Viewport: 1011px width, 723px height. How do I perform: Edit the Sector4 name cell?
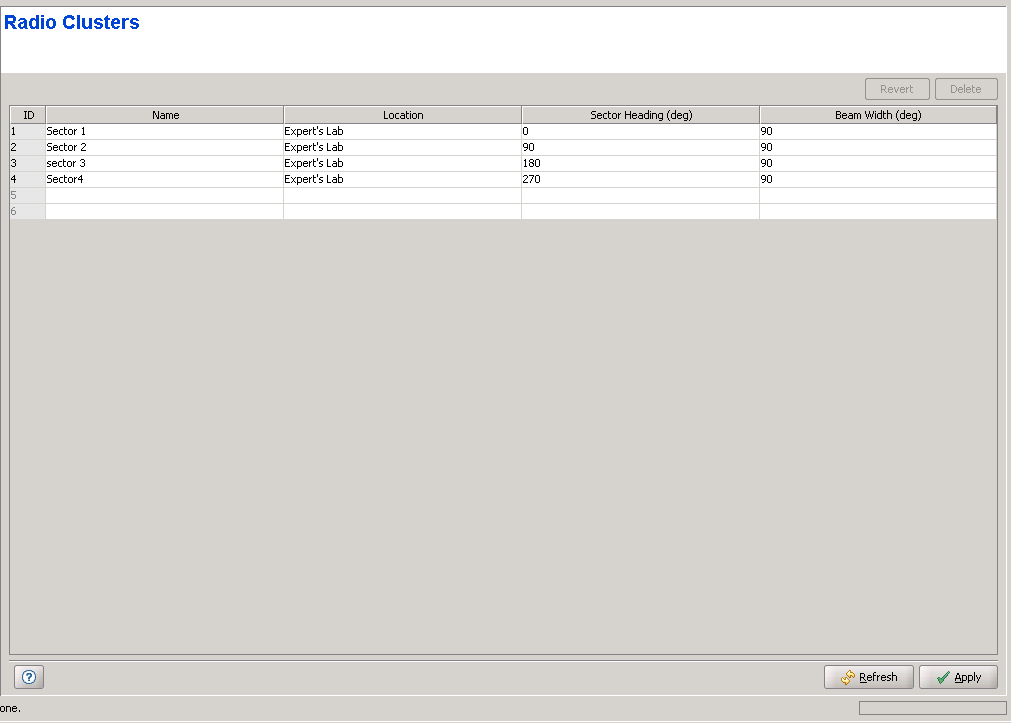[164, 179]
